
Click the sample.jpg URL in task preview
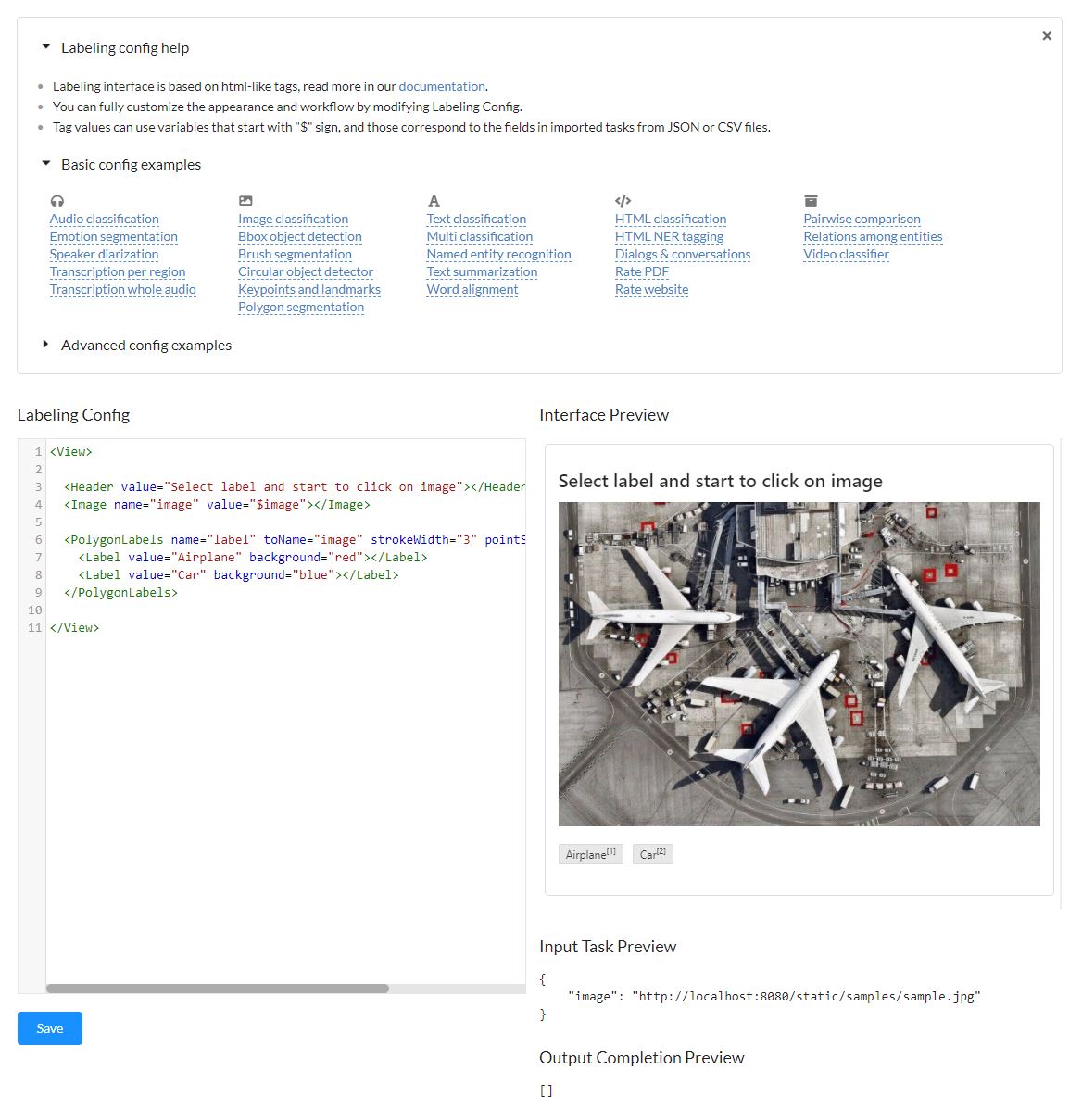[806, 997]
